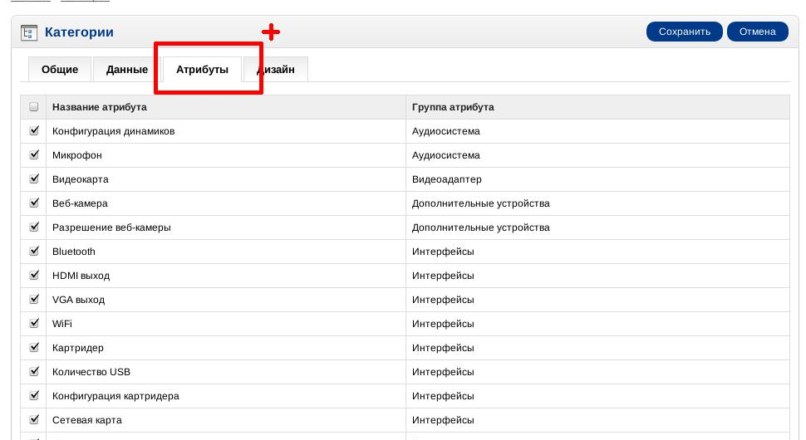Screen dimensions: 806x440
Task: Toggle Разрешение веб-камеры checkbox
Action: pos(35,227)
